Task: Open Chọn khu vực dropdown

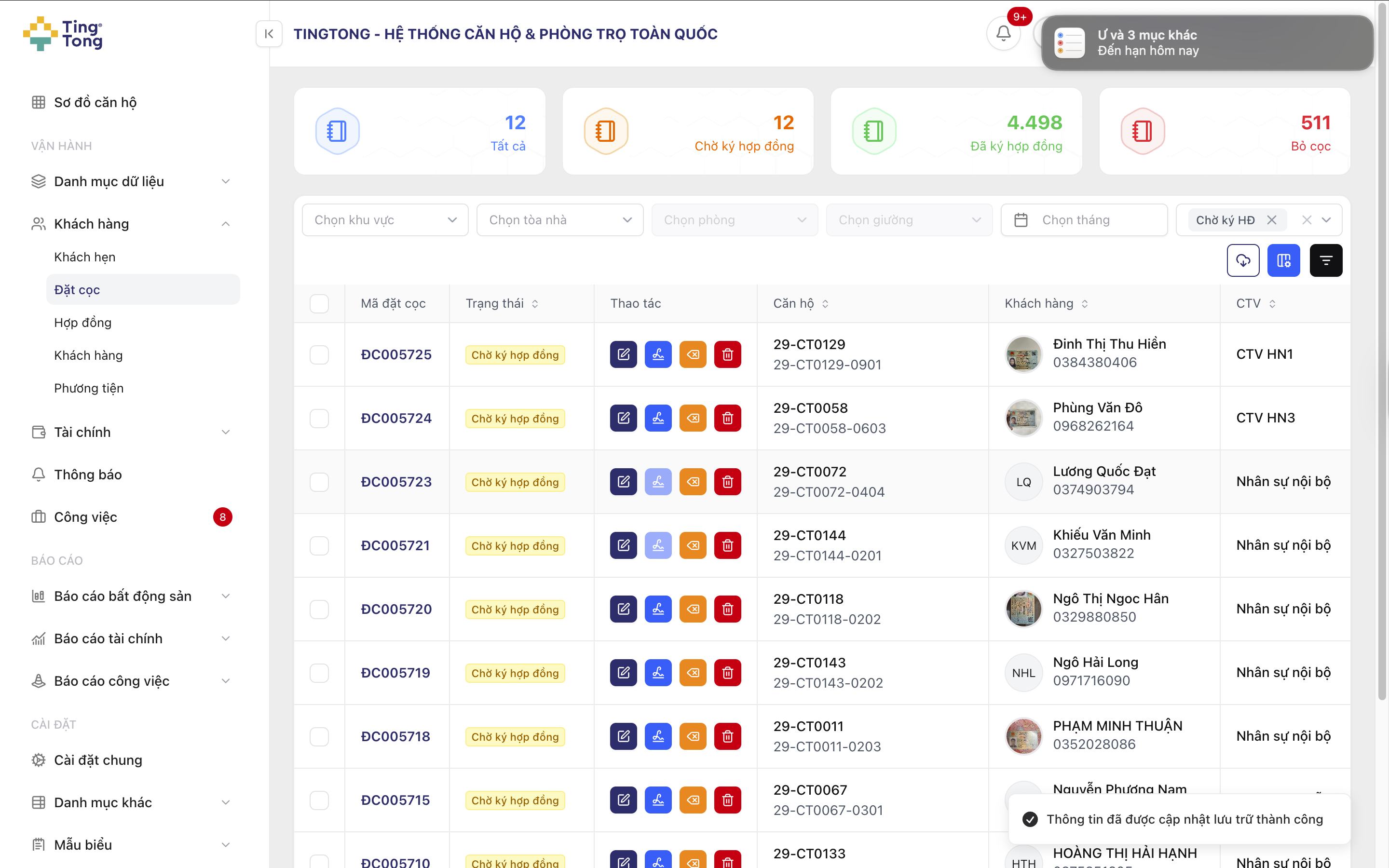Action: tap(385, 220)
